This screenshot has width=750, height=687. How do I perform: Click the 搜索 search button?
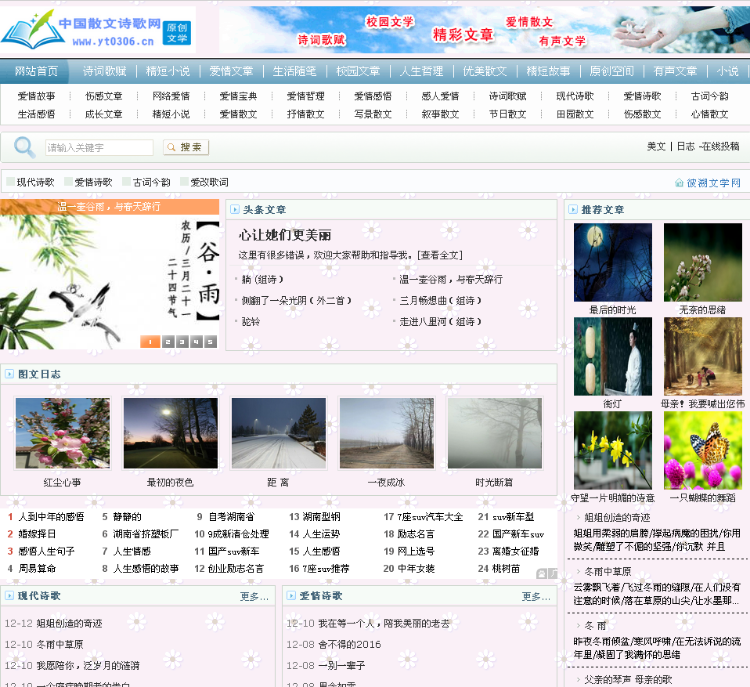tap(186, 147)
